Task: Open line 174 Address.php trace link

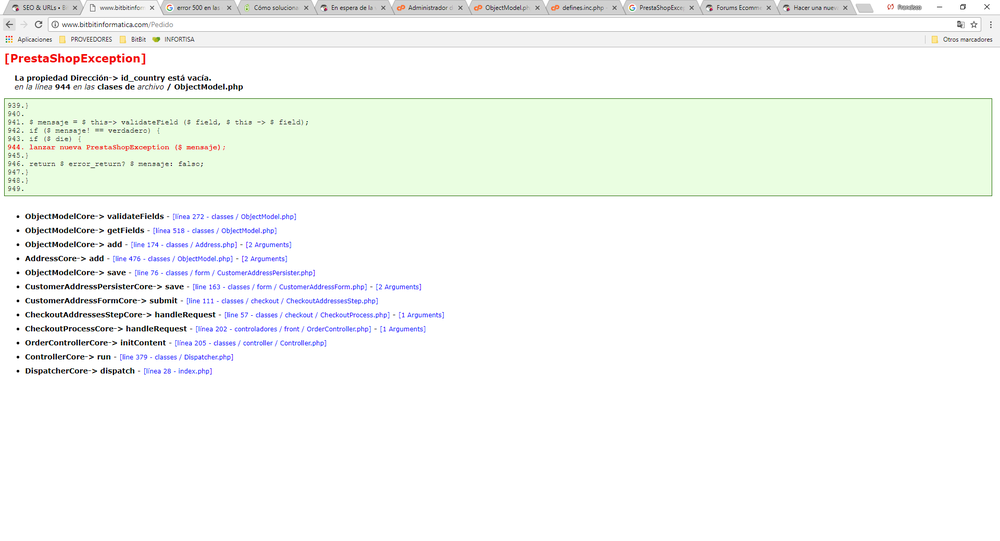Action: pos(184,245)
